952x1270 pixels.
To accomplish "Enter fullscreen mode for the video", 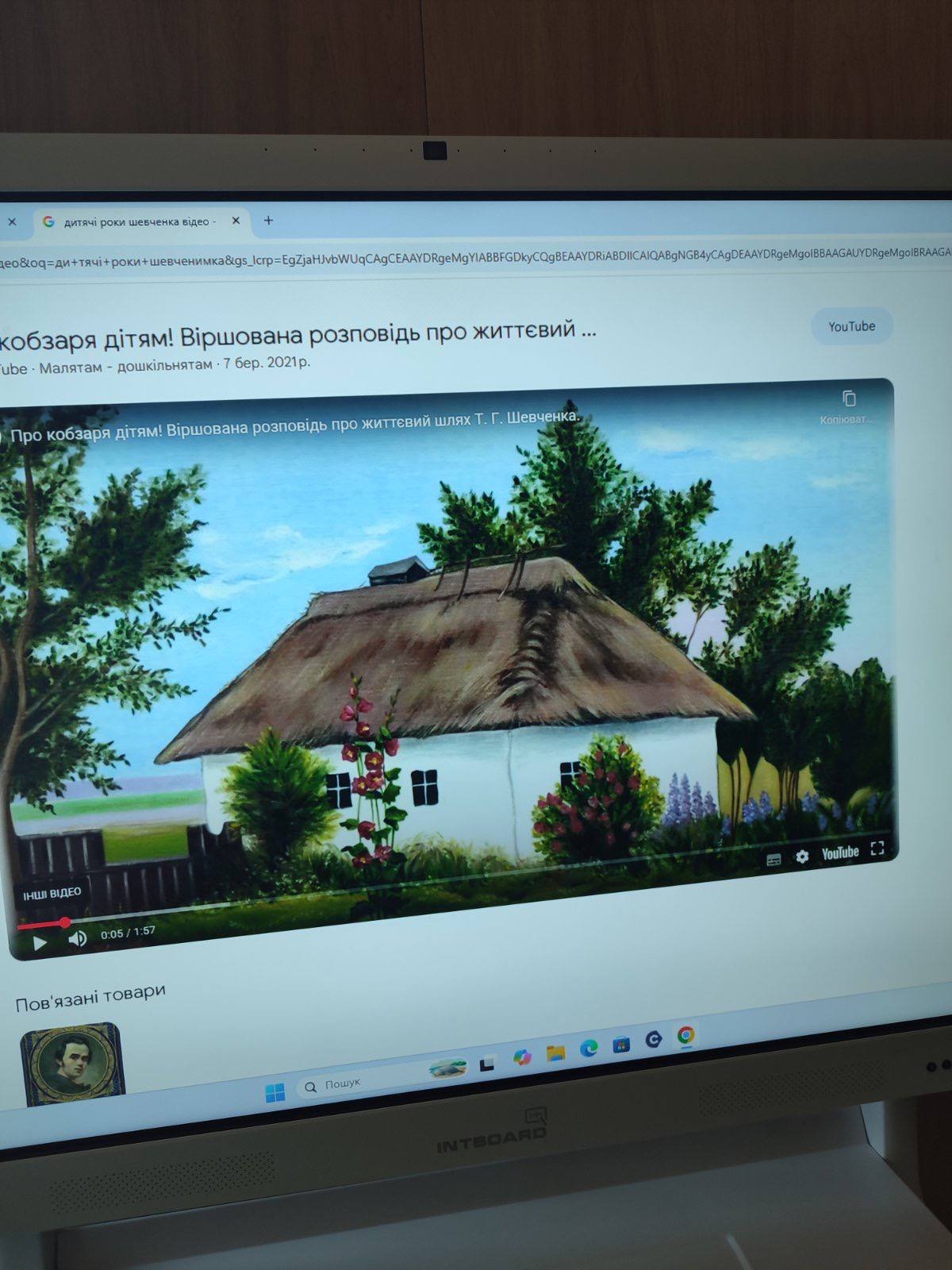I will coord(877,849).
